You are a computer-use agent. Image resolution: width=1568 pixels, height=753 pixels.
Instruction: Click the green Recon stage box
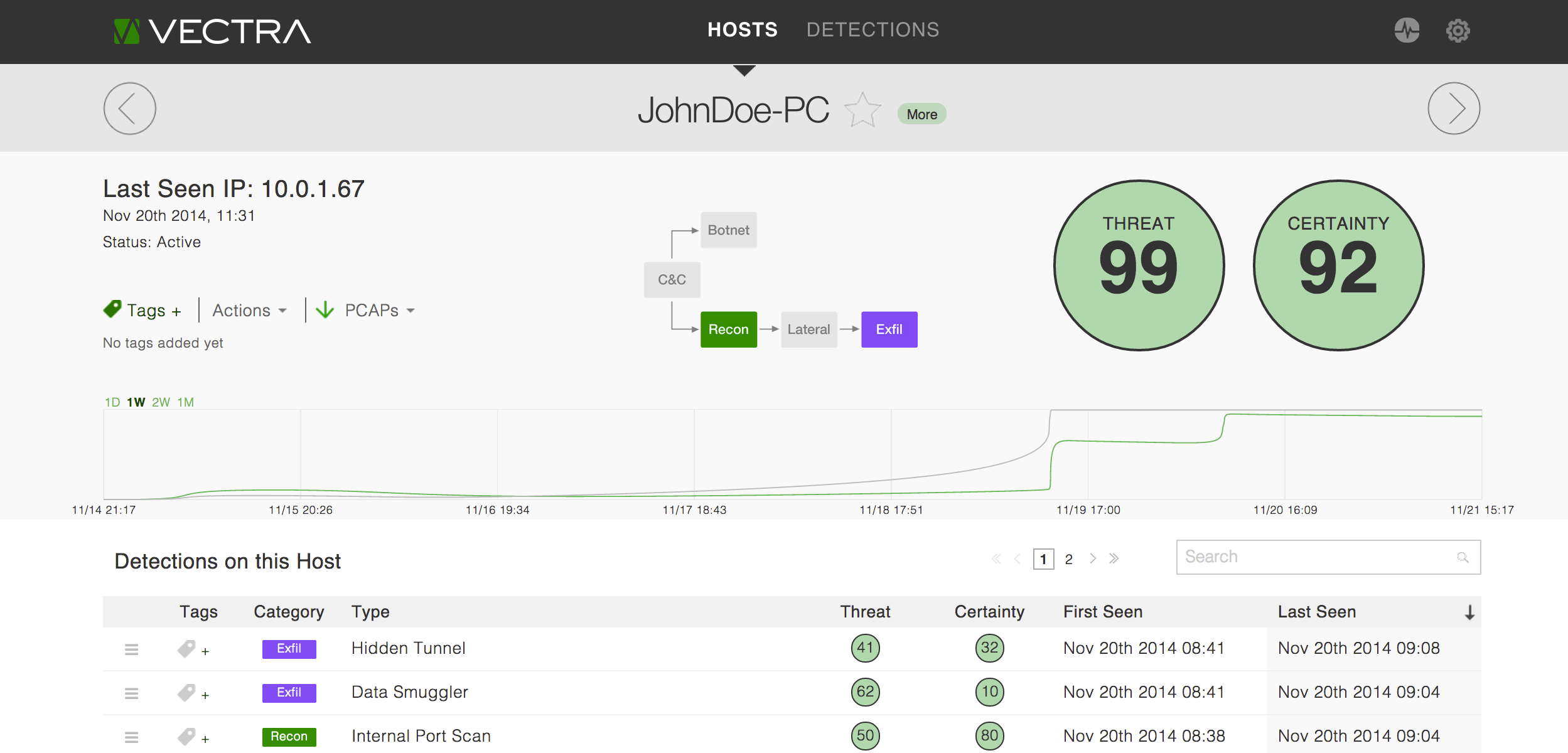(728, 329)
